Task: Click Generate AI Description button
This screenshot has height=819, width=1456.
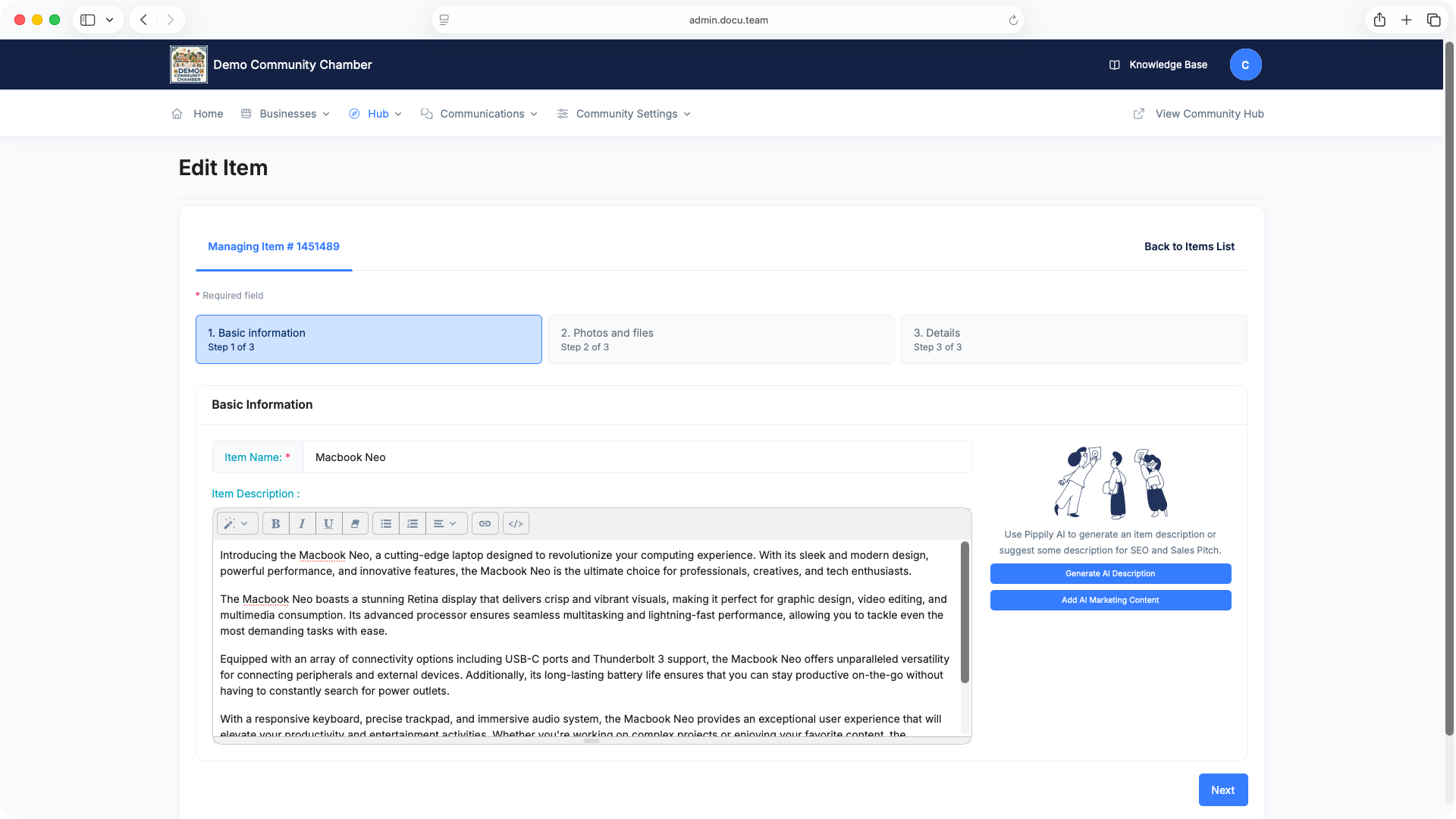Action: coord(1110,574)
